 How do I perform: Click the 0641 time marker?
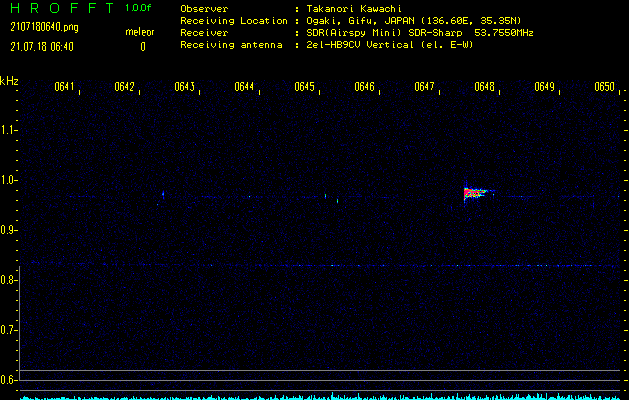pos(64,87)
